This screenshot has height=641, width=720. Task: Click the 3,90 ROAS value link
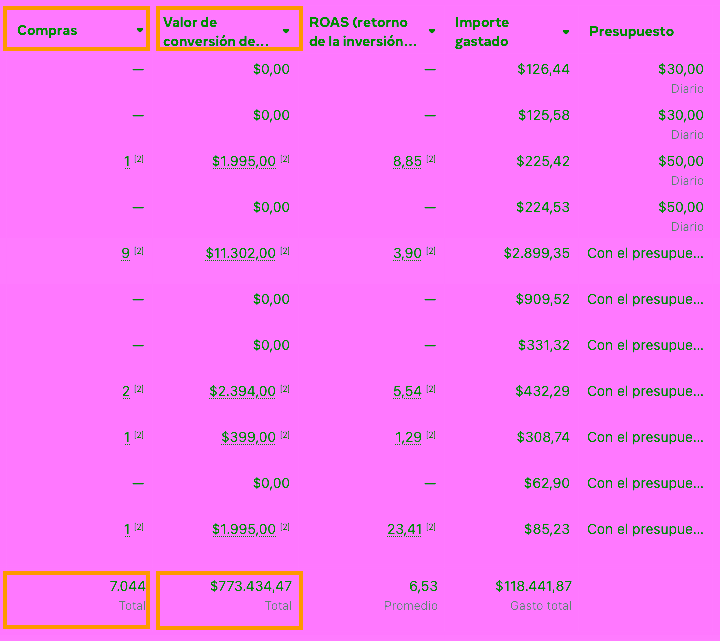click(407, 254)
